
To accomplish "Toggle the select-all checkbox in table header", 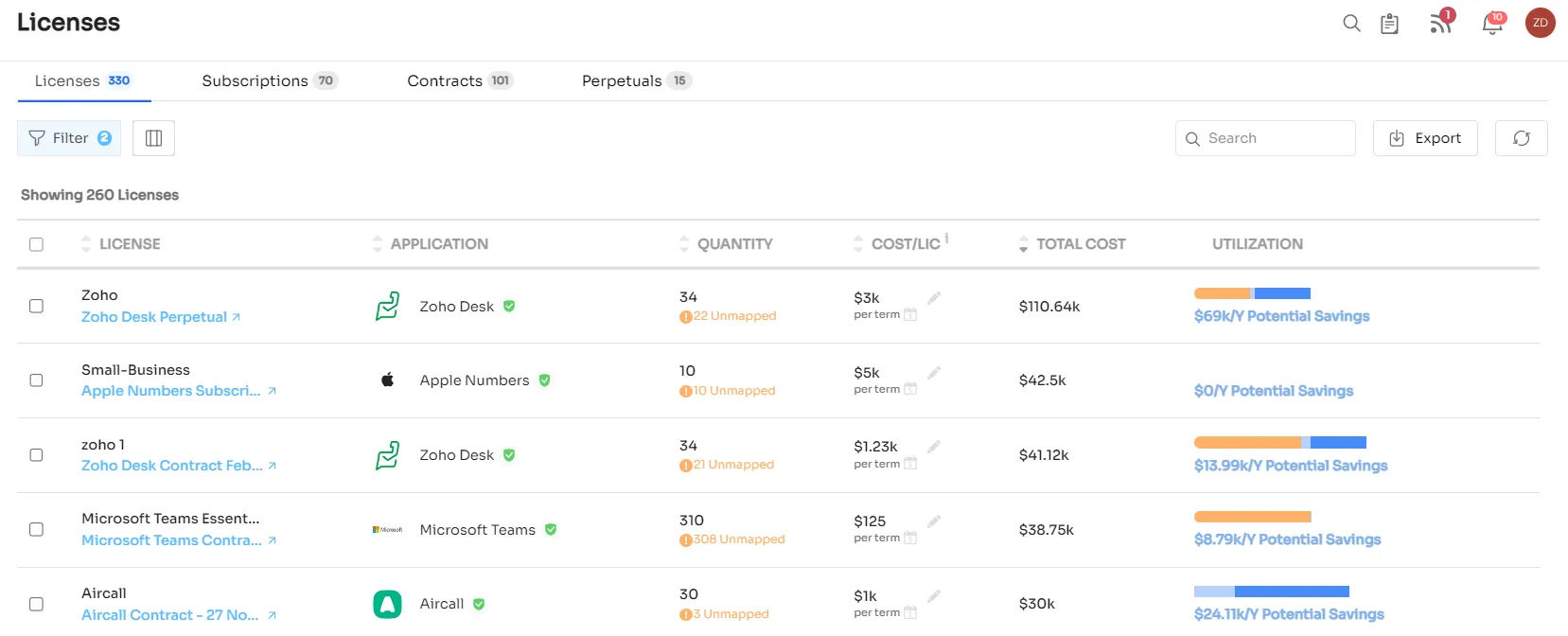I will (36, 244).
